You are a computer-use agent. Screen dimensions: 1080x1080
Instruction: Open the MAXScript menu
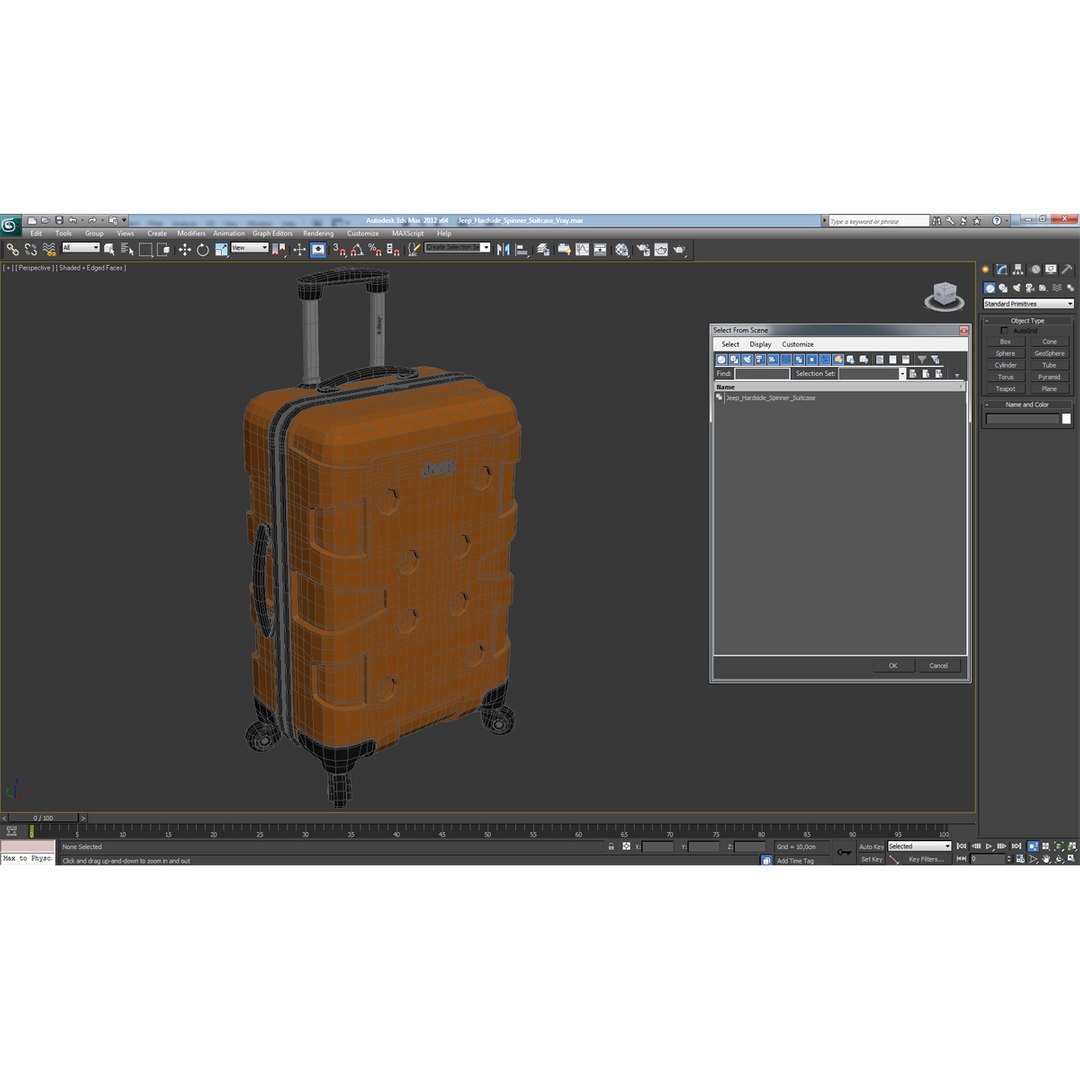pos(408,233)
